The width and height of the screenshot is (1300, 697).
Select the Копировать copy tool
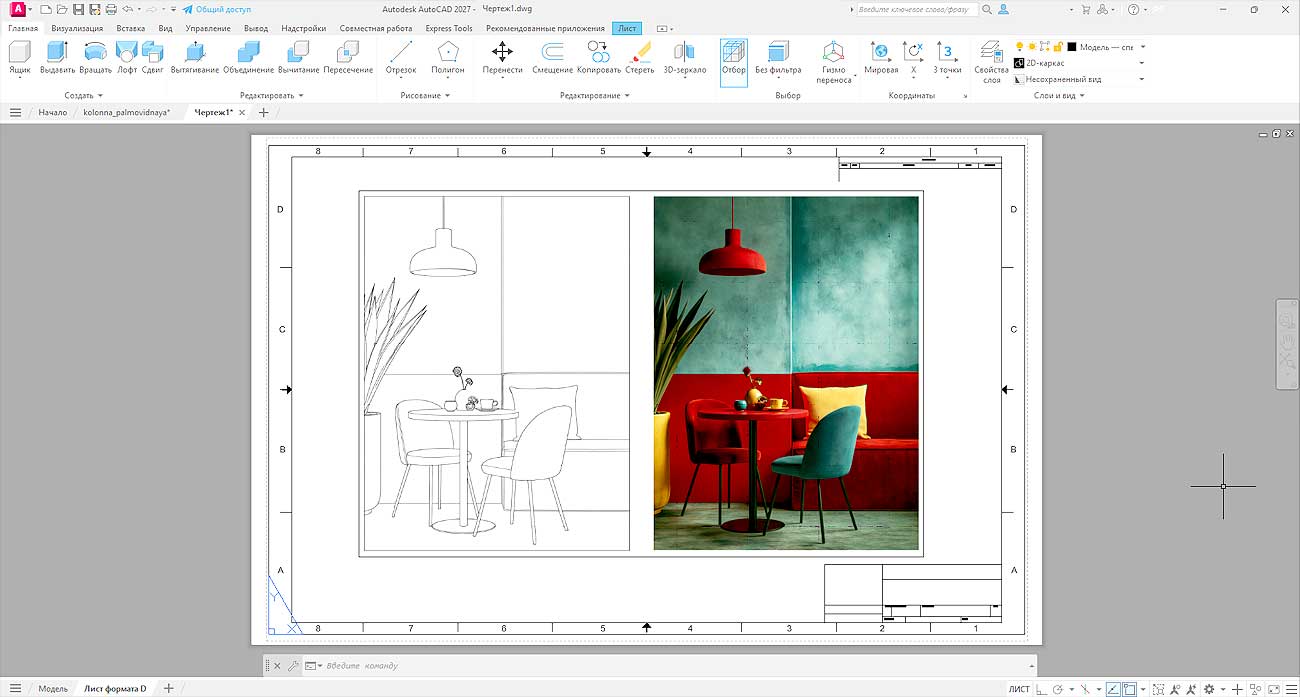[599, 58]
